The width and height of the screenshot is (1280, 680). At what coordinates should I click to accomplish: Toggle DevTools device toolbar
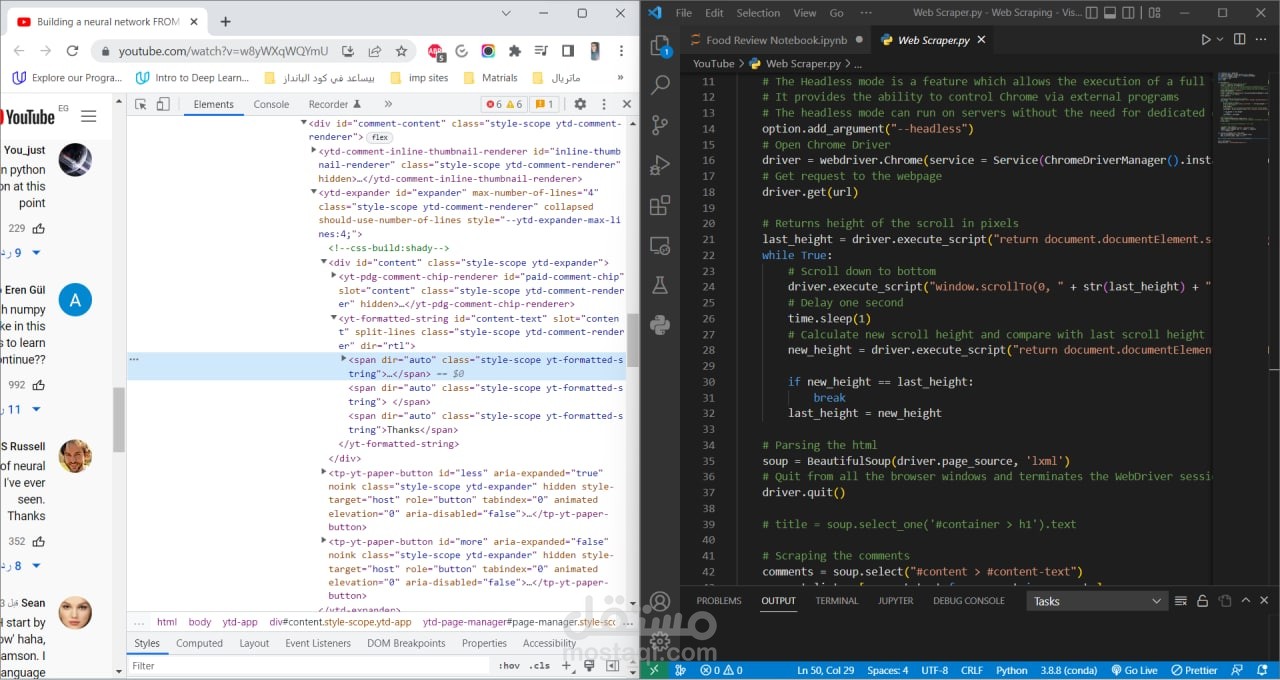(x=163, y=104)
